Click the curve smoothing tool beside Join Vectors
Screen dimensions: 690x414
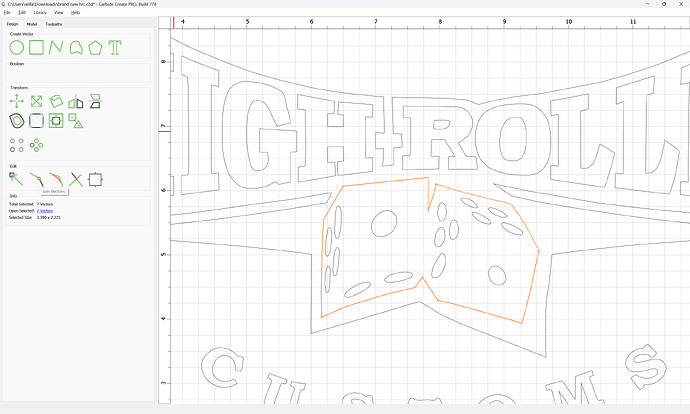(x=56, y=180)
